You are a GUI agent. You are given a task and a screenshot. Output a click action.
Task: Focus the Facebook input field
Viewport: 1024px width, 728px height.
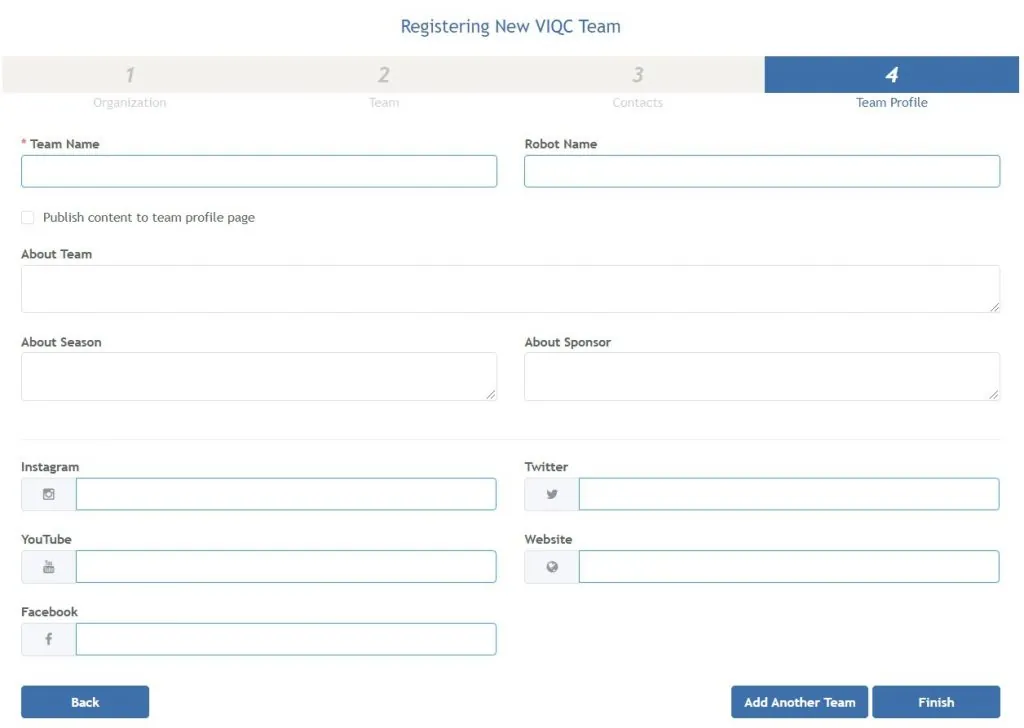[286, 639]
